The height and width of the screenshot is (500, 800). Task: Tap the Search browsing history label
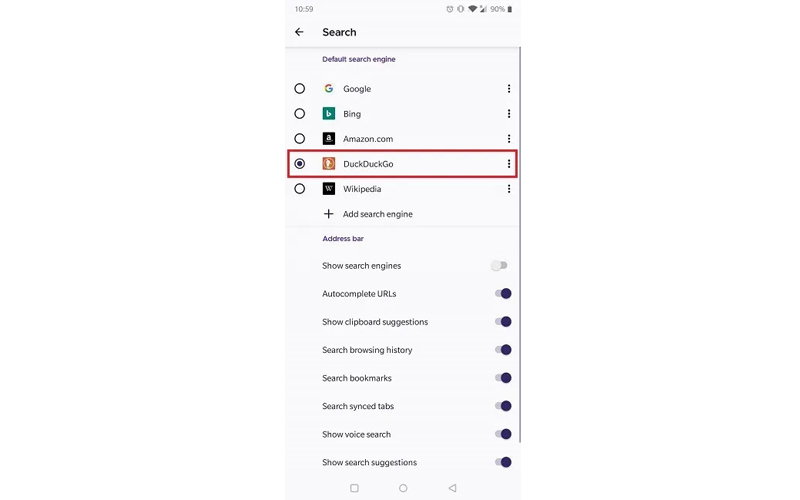click(367, 350)
